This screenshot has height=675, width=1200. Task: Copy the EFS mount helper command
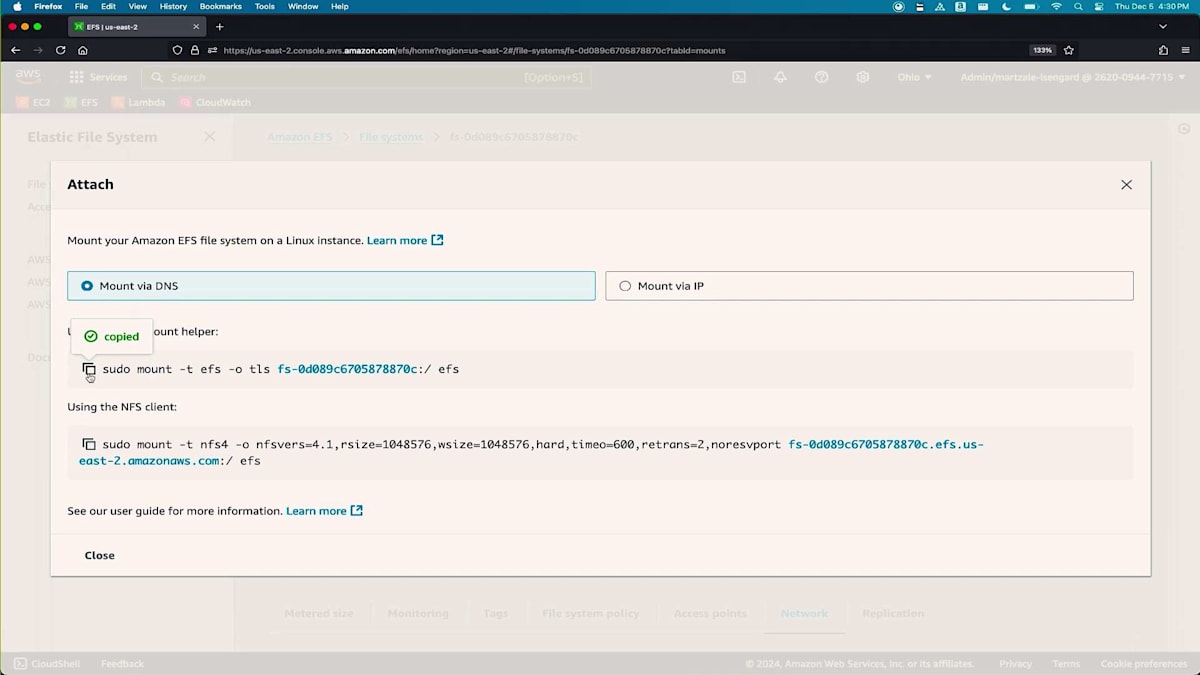tap(89, 370)
